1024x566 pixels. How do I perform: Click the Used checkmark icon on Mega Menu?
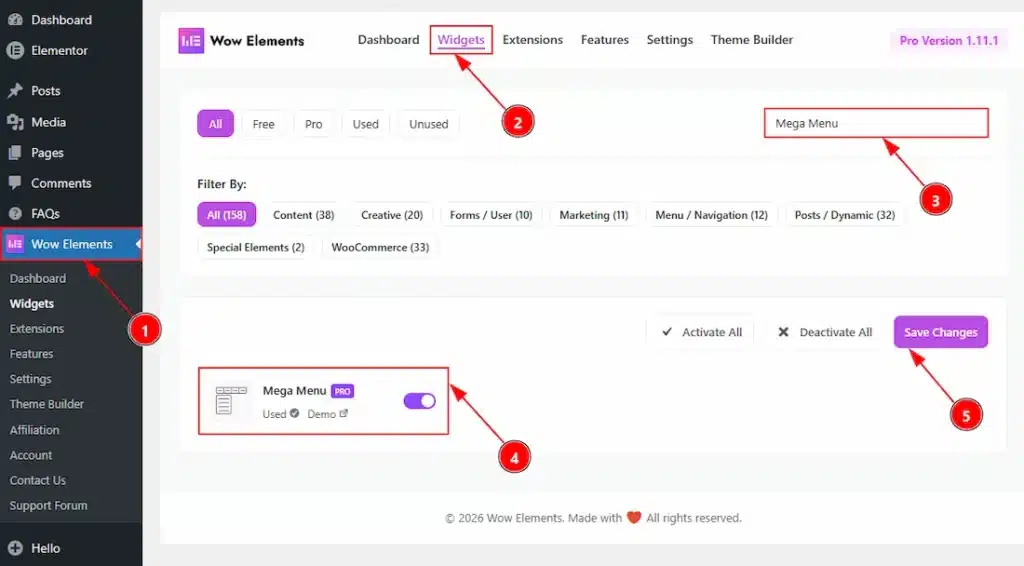(x=295, y=413)
